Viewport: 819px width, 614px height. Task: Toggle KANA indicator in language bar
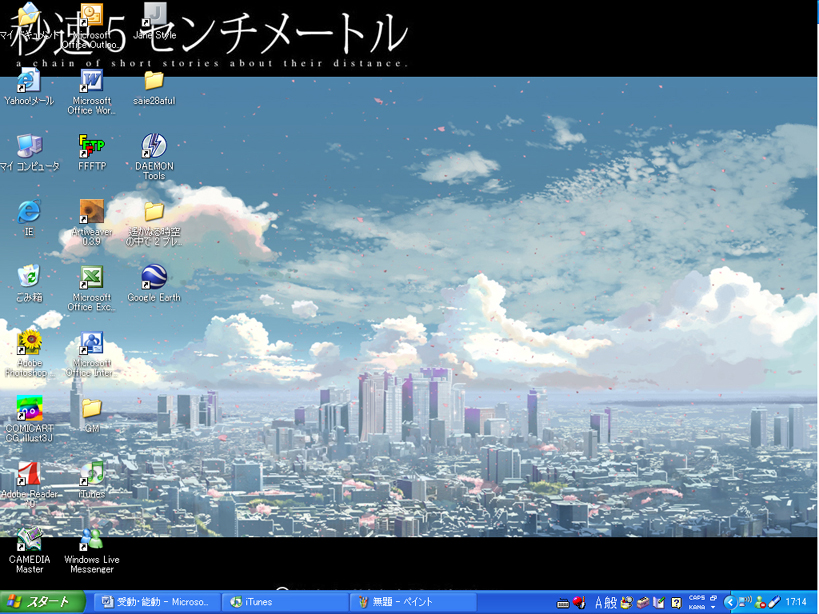(696, 607)
